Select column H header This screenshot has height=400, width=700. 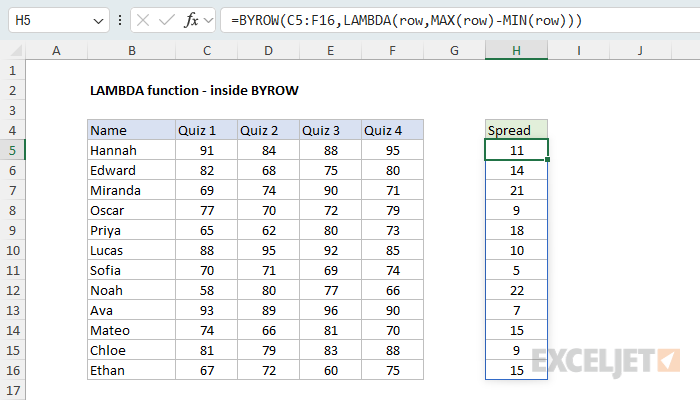coord(517,50)
